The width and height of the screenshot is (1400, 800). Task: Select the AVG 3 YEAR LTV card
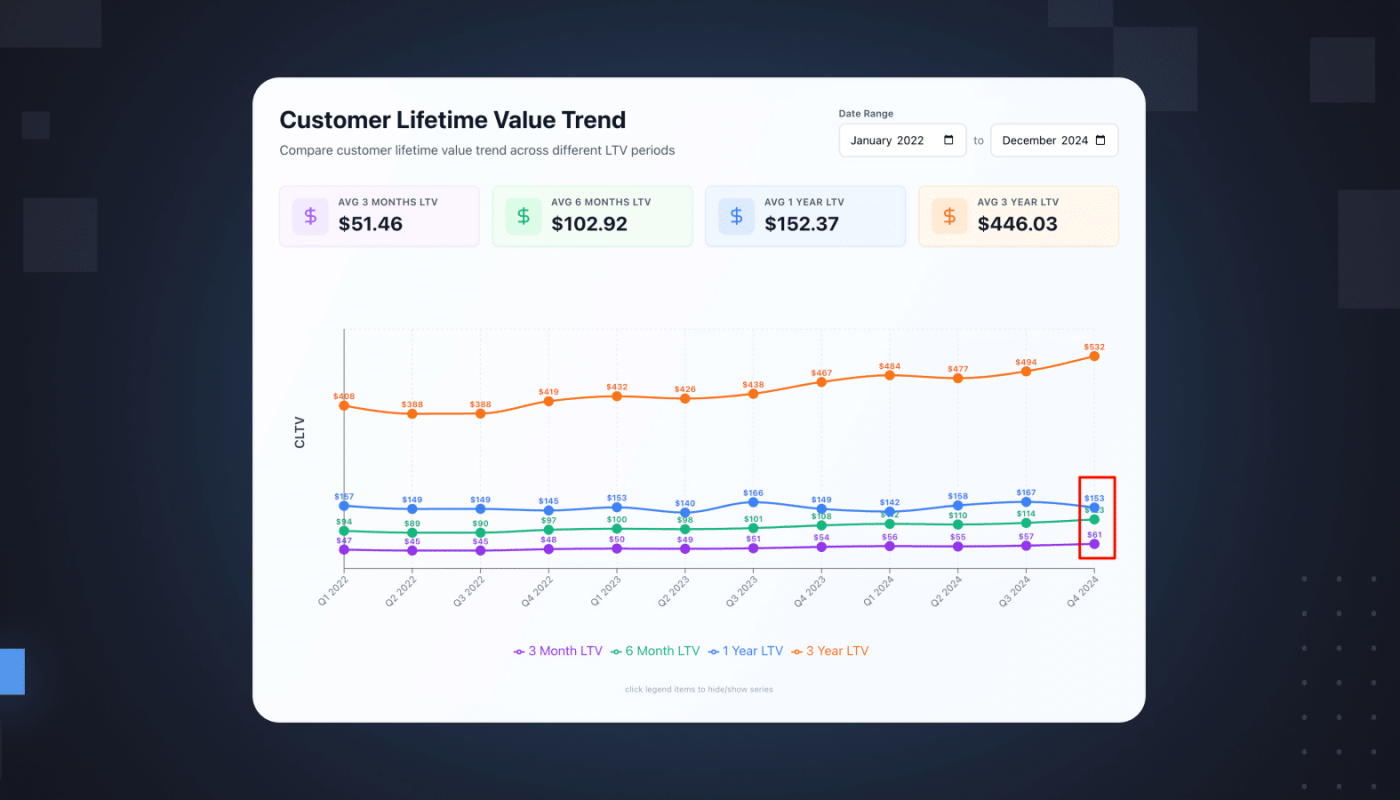[x=1018, y=216]
